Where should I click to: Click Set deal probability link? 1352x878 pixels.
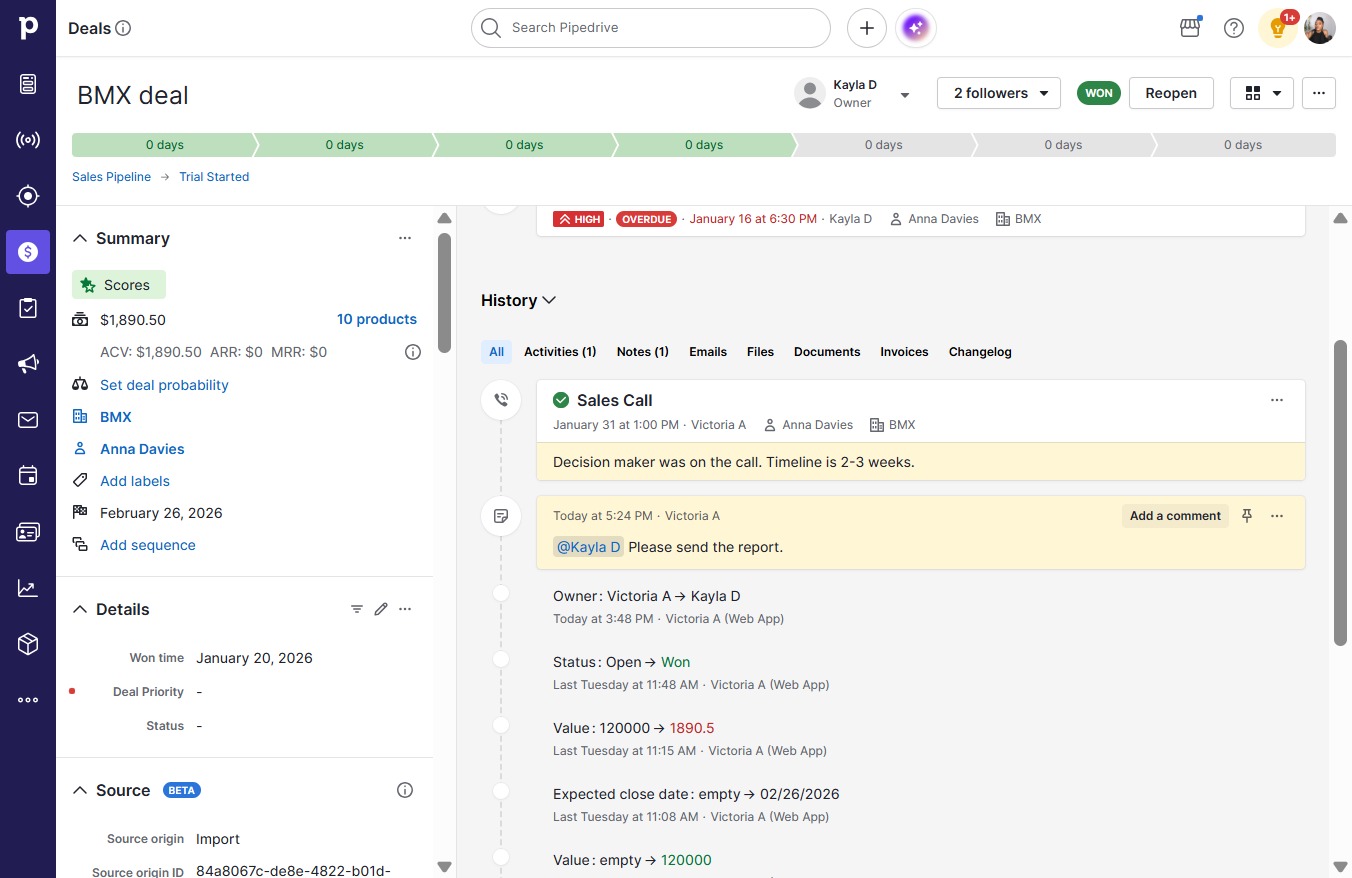(x=164, y=385)
